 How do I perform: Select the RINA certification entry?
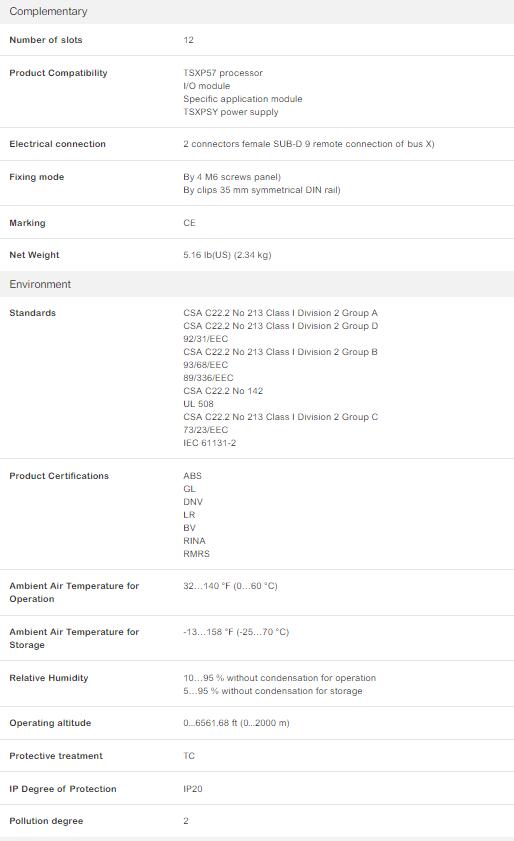point(194,541)
